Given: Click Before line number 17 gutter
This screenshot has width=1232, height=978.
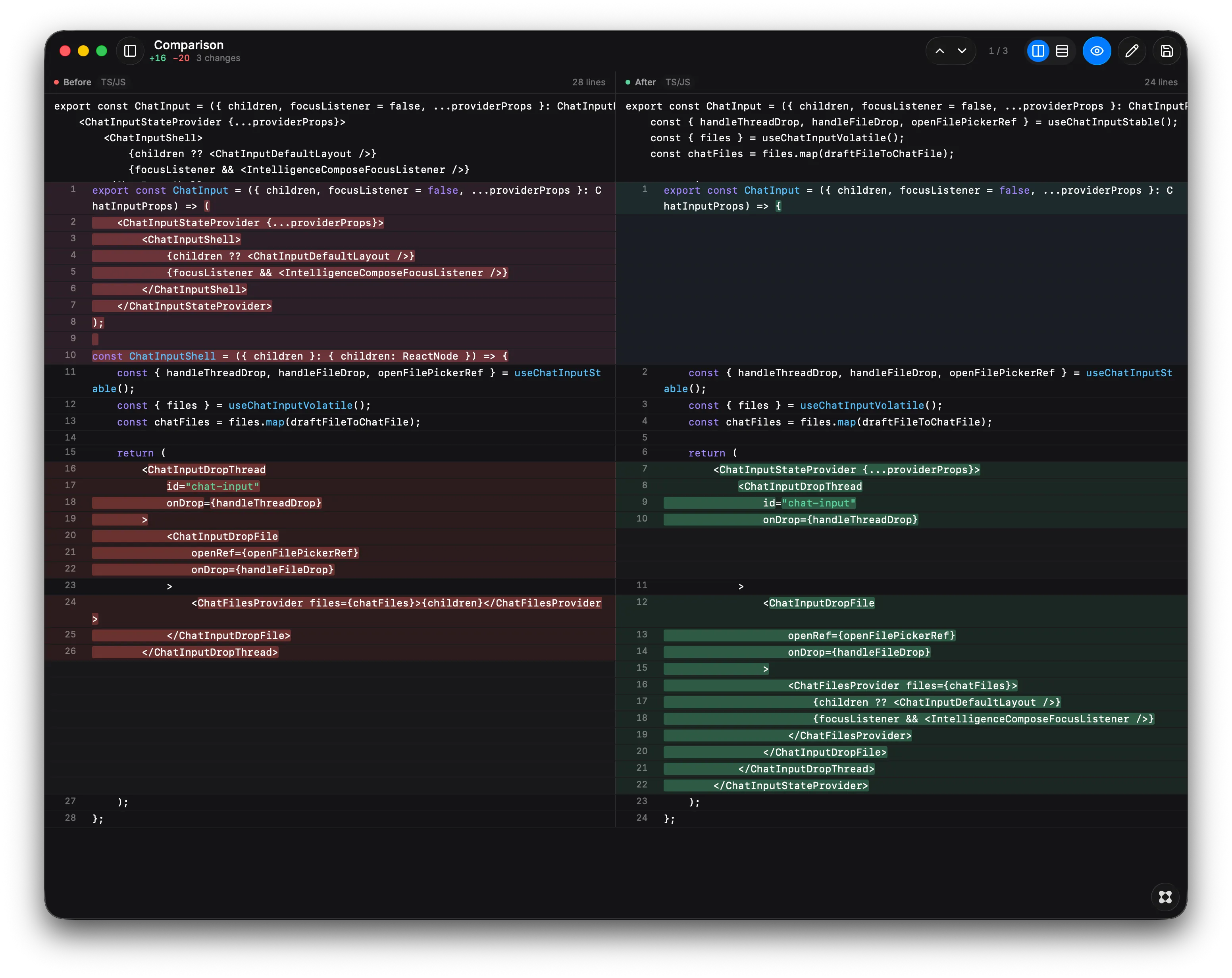Looking at the screenshot, I should point(70,485).
